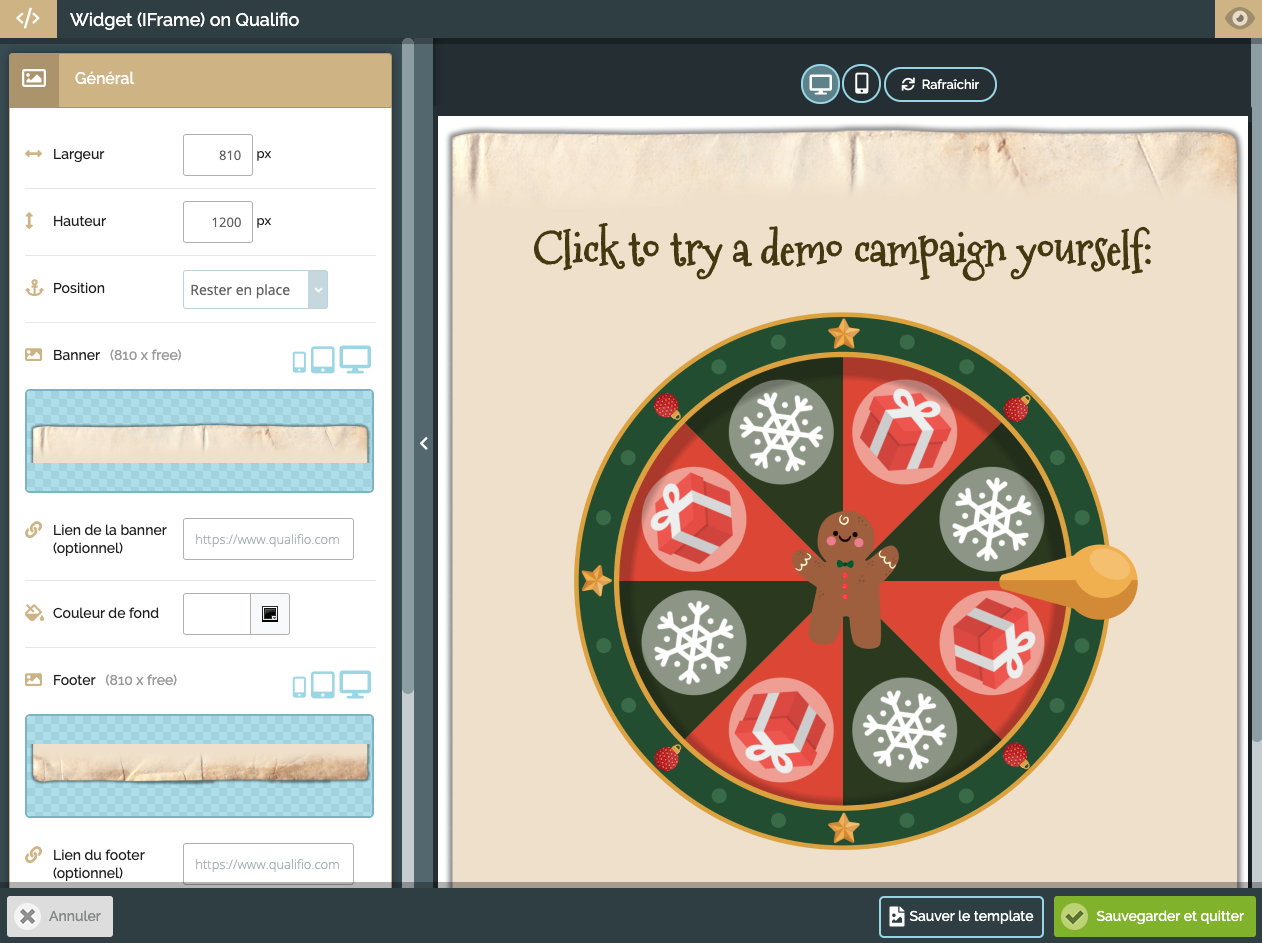Switch to desktop preview mode
The width and height of the screenshot is (1262, 943).
coord(821,84)
